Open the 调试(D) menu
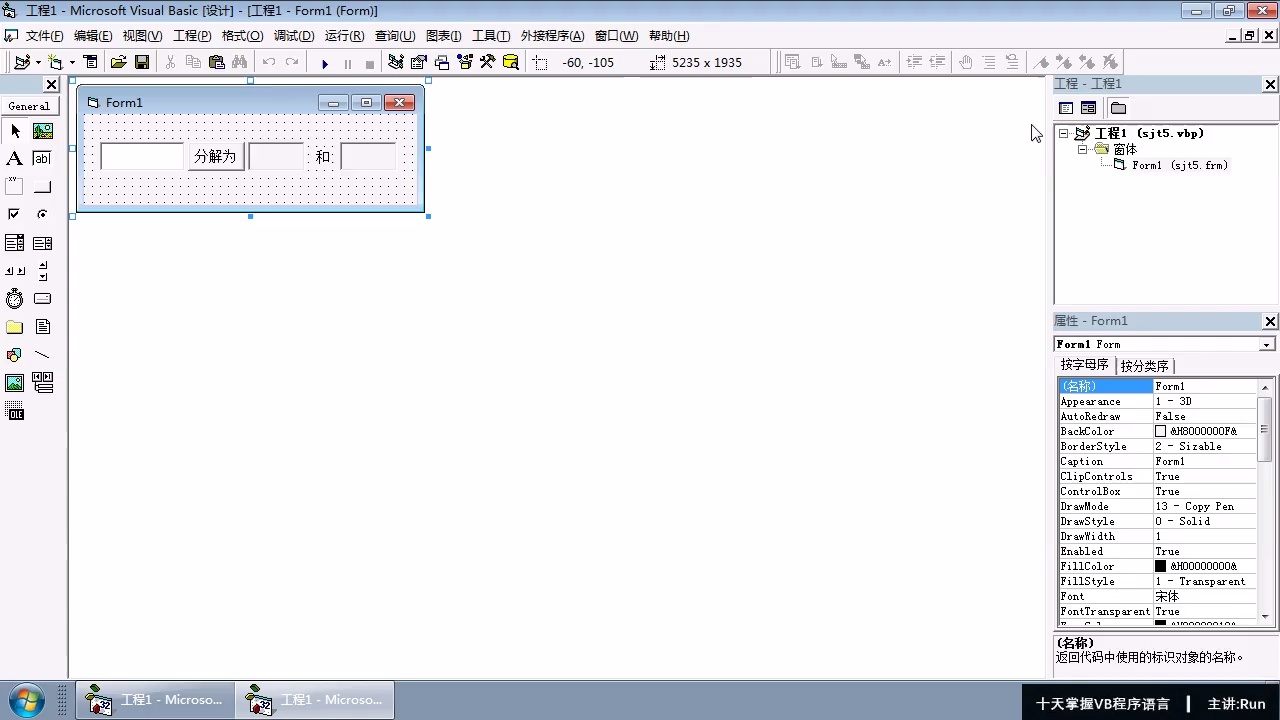This screenshot has height=720, width=1280. point(294,36)
